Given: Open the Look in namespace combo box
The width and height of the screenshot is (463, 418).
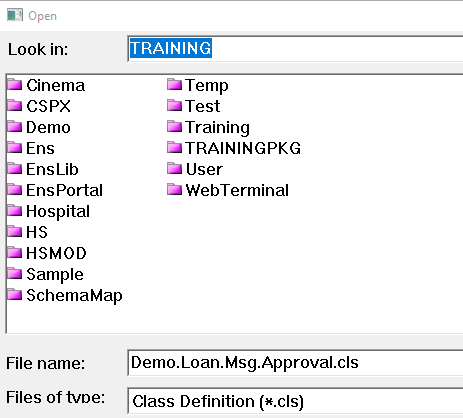Looking at the screenshot, I should [295, 48].
